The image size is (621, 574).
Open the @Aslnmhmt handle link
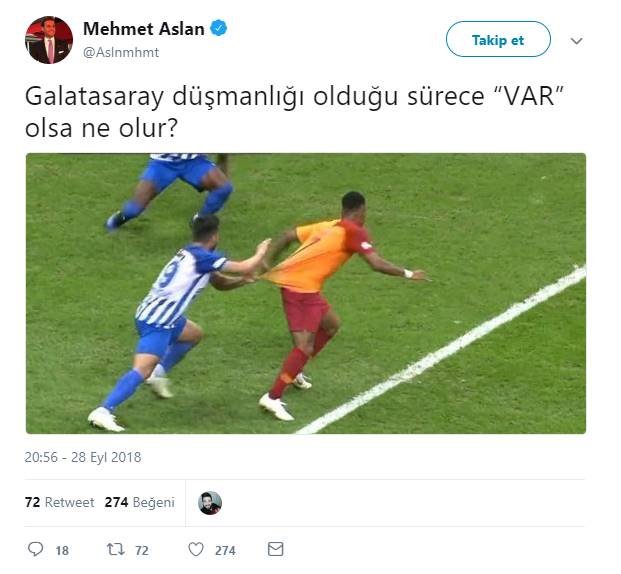[121, 52]
